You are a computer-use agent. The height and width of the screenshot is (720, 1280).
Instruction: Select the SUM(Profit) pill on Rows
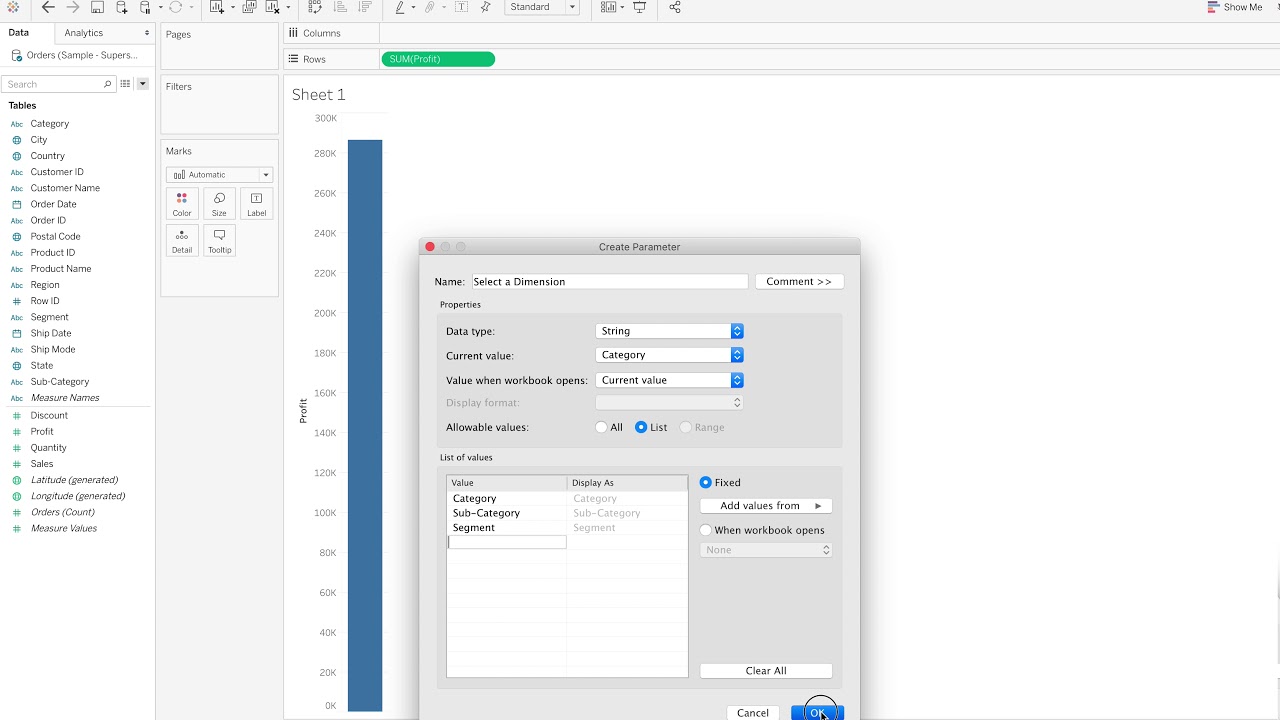(x=438, y=59)
